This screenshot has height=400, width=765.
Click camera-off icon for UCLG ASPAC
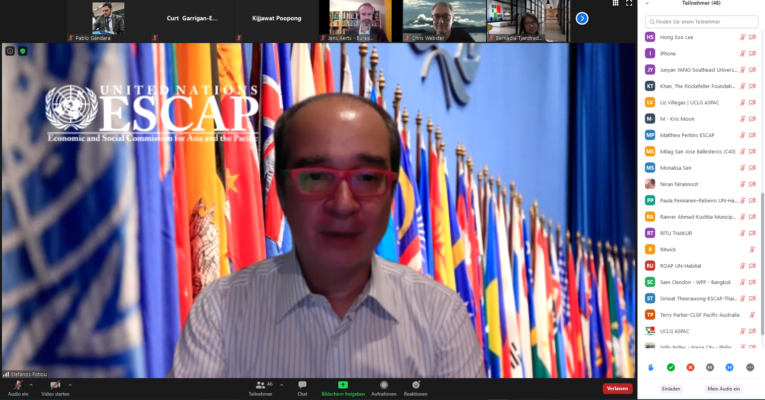pos(752,331)
